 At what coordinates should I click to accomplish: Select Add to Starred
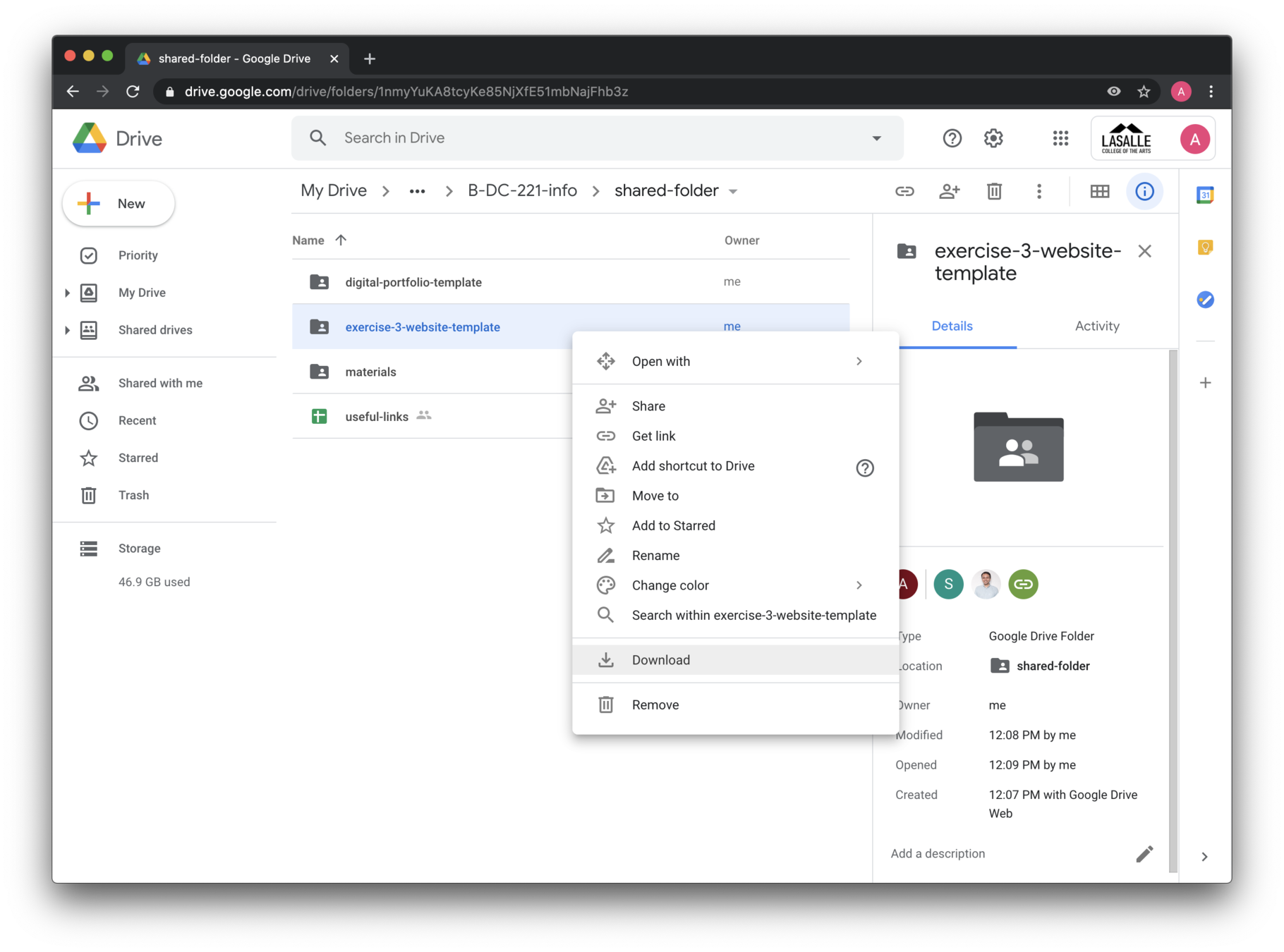point(735,525)
